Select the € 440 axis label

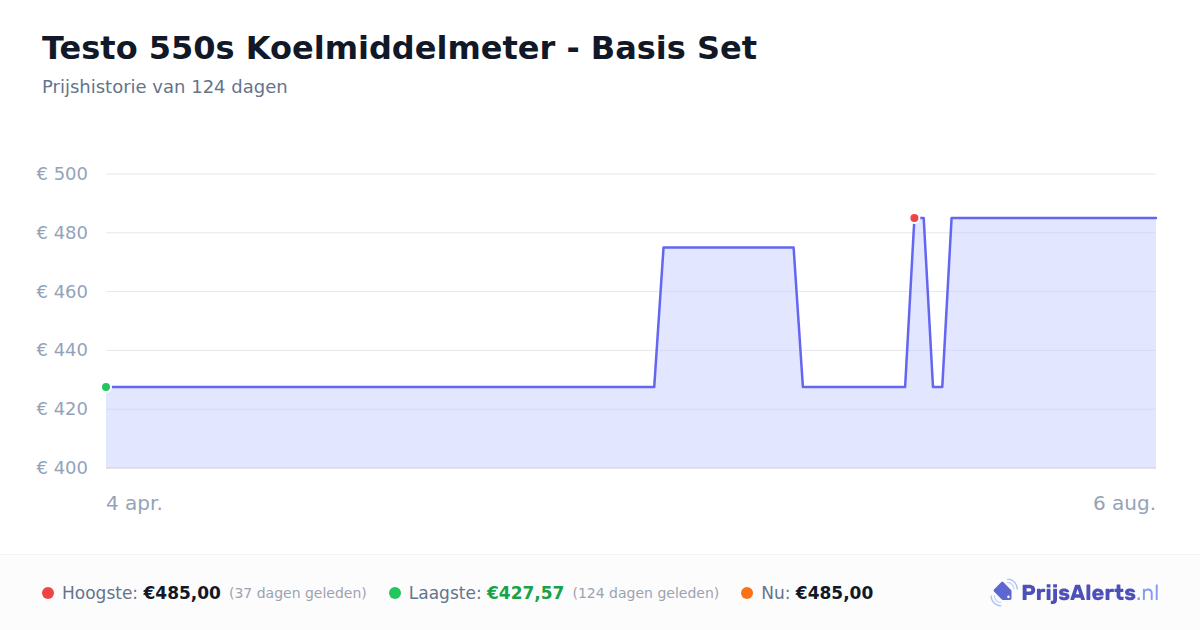coord(63,350)
